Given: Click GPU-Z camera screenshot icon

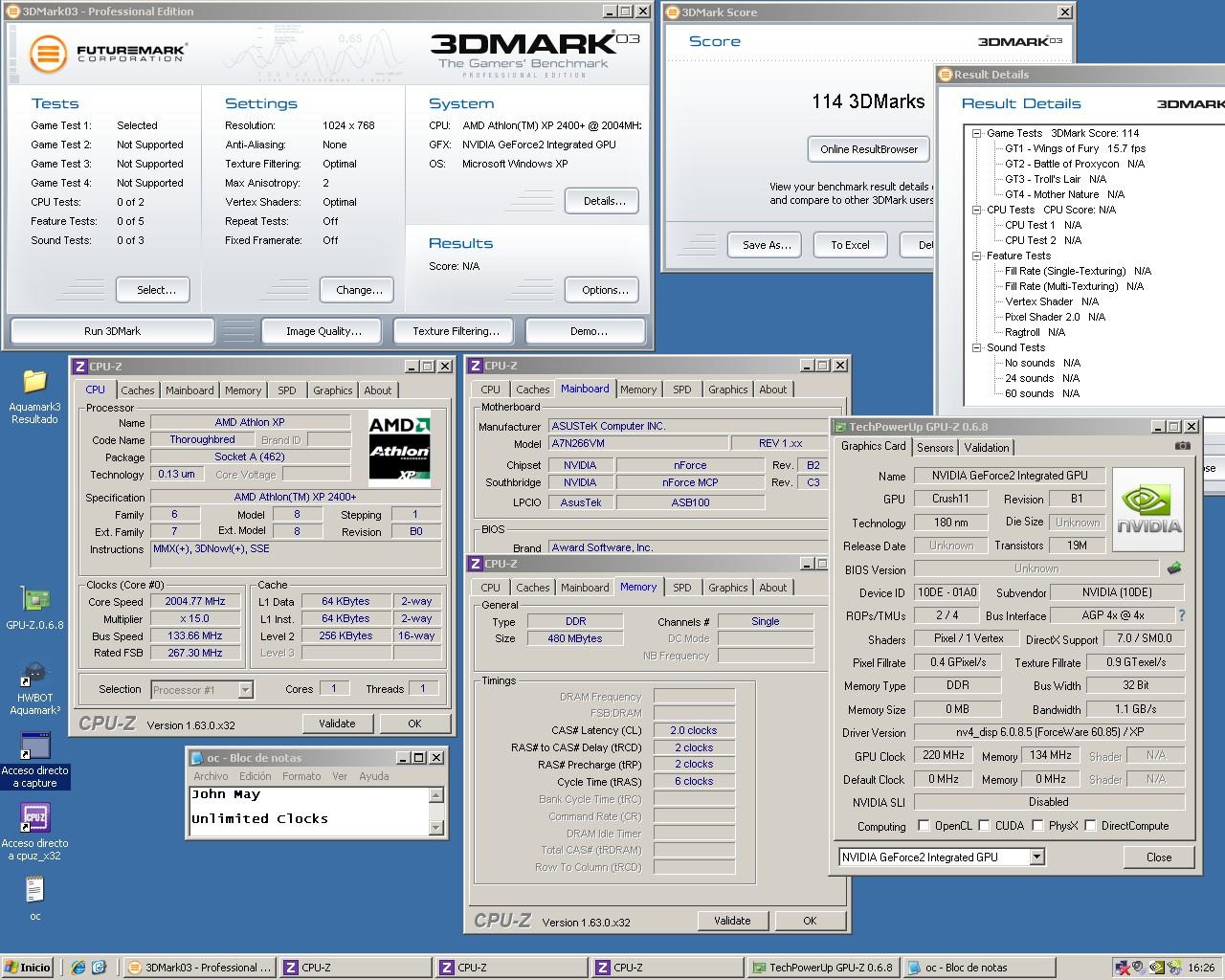Looking at the screenshot, I should coord(1183,446).
